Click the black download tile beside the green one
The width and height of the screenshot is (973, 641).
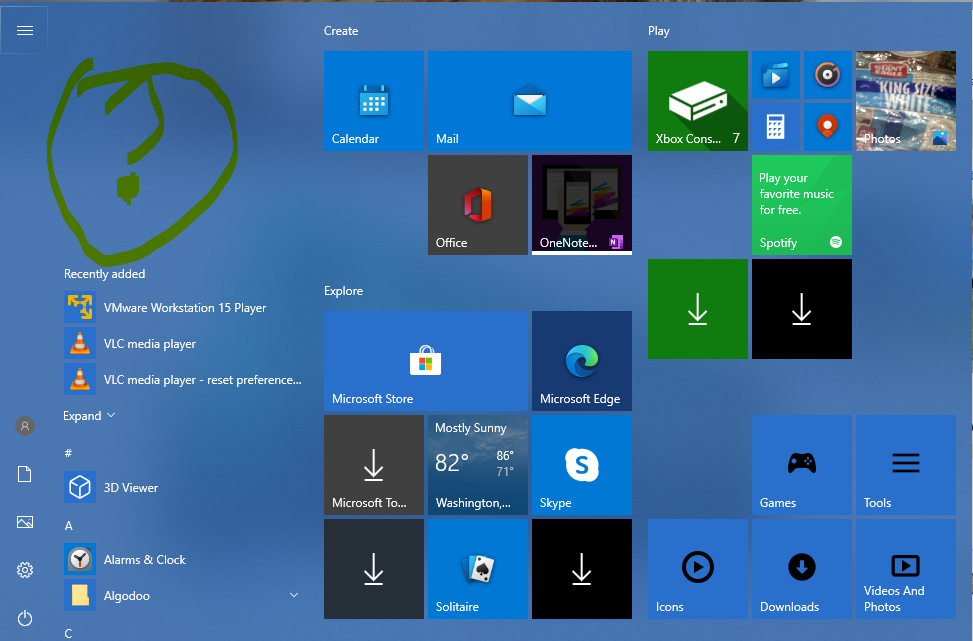click(802, 309)
